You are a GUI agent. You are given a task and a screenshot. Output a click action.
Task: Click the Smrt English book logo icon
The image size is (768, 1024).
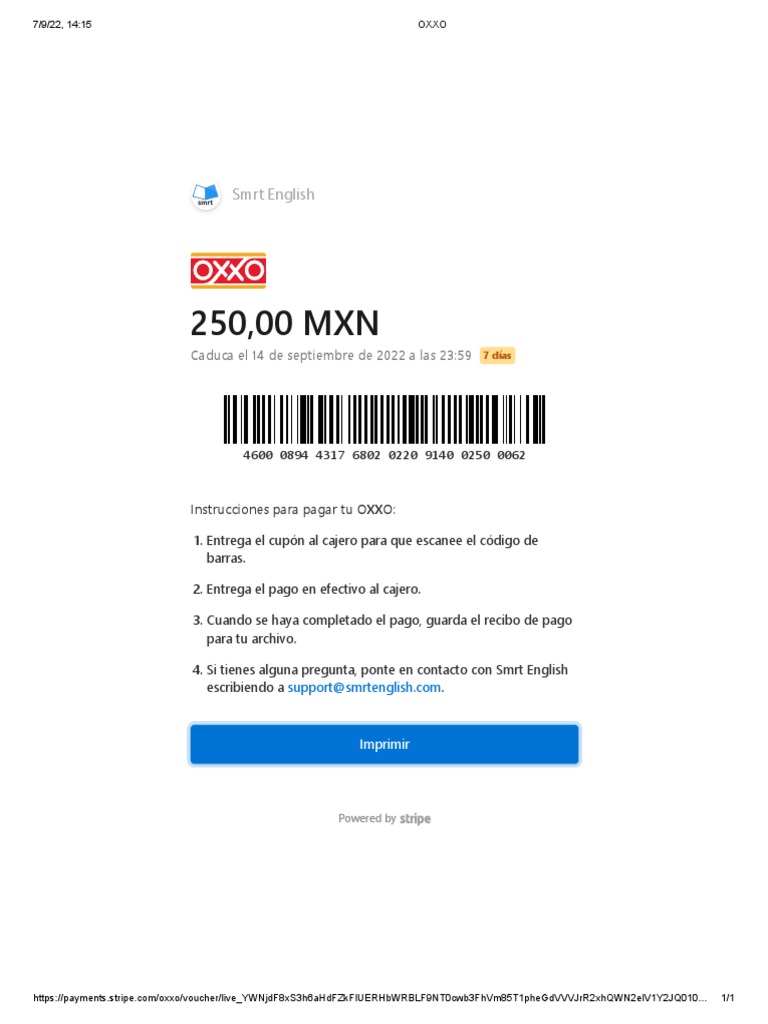pyautogui.click(x=205, y=195)
